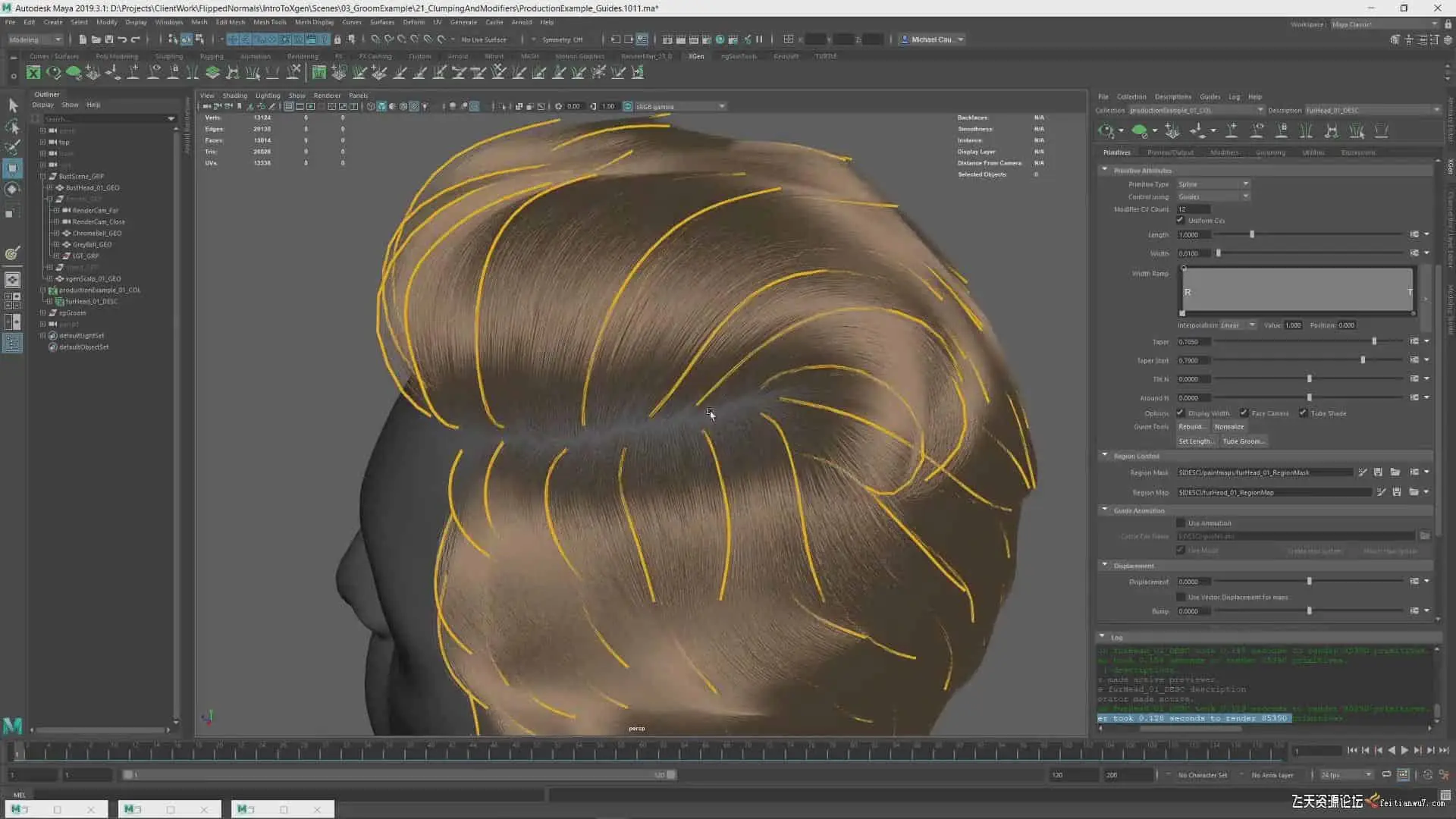Image resolution: width=1456 pixels, height=819 pixels.
Task: Toggle the Face Camera checkbox
Action: pyautogui.click(x=1244, y=413)
